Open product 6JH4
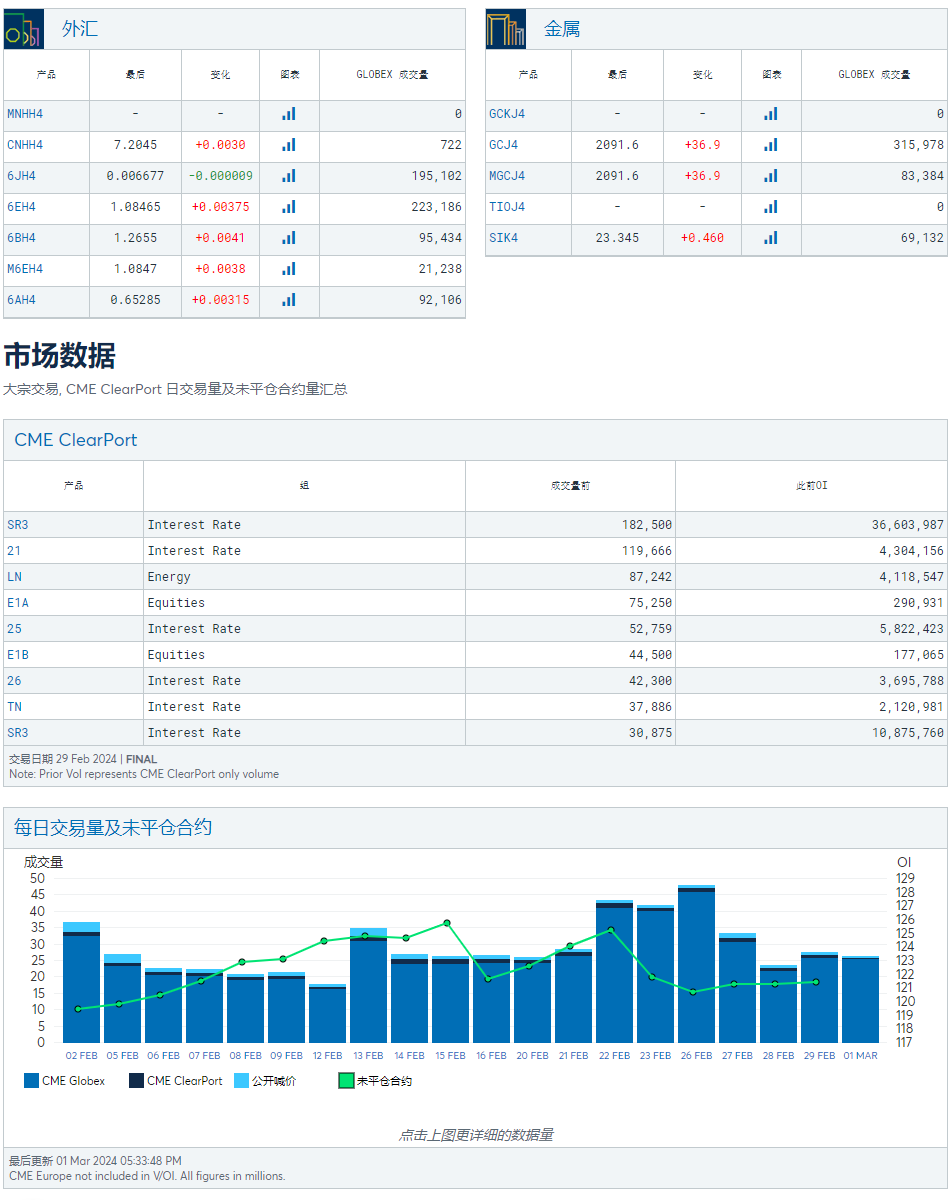The width and height of the screenshot is (952, 1200). pyautogui.click(x=21, y=176)
